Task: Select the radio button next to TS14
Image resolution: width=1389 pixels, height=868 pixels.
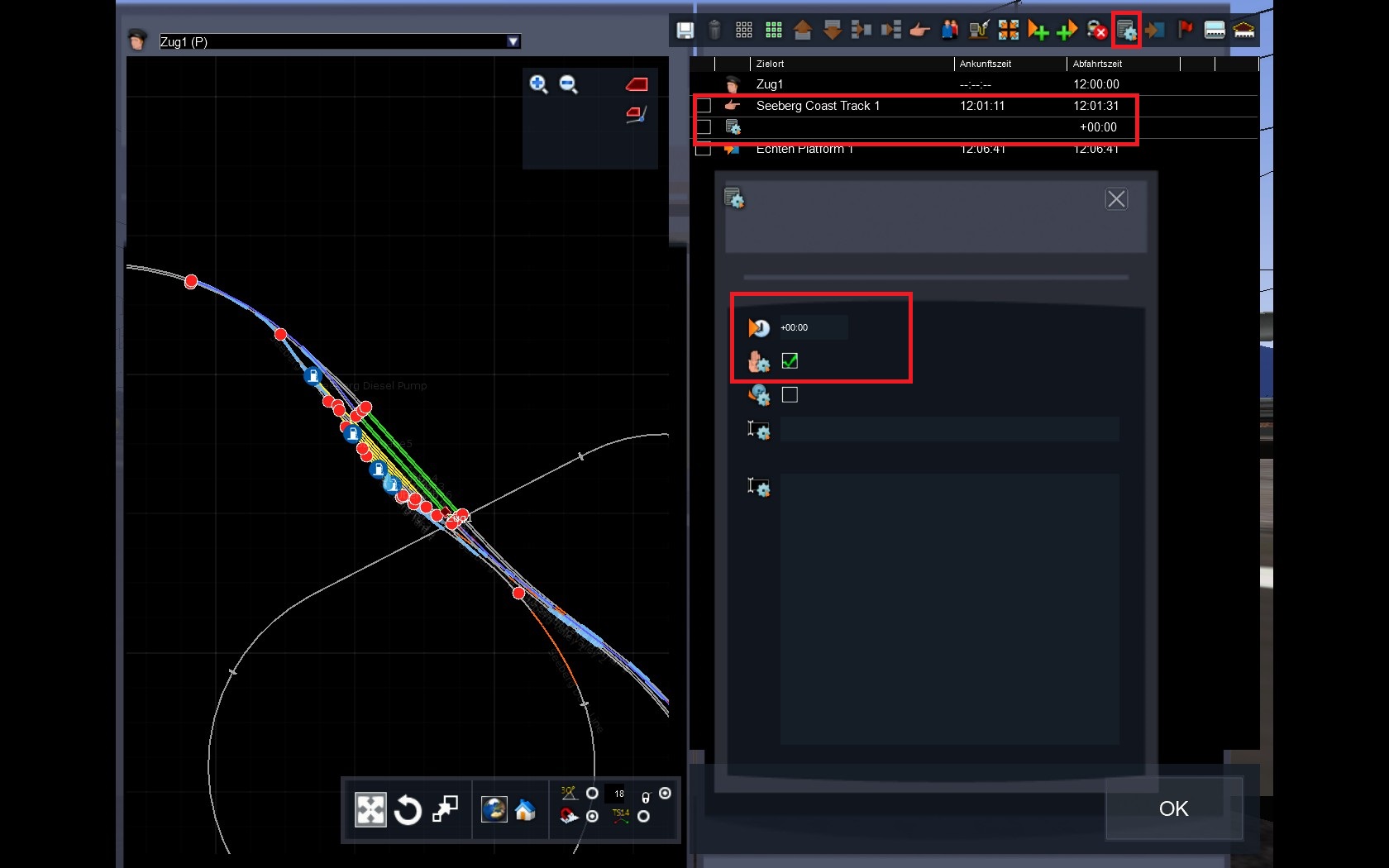Action: pyautogui.click(x=643, y=817)
